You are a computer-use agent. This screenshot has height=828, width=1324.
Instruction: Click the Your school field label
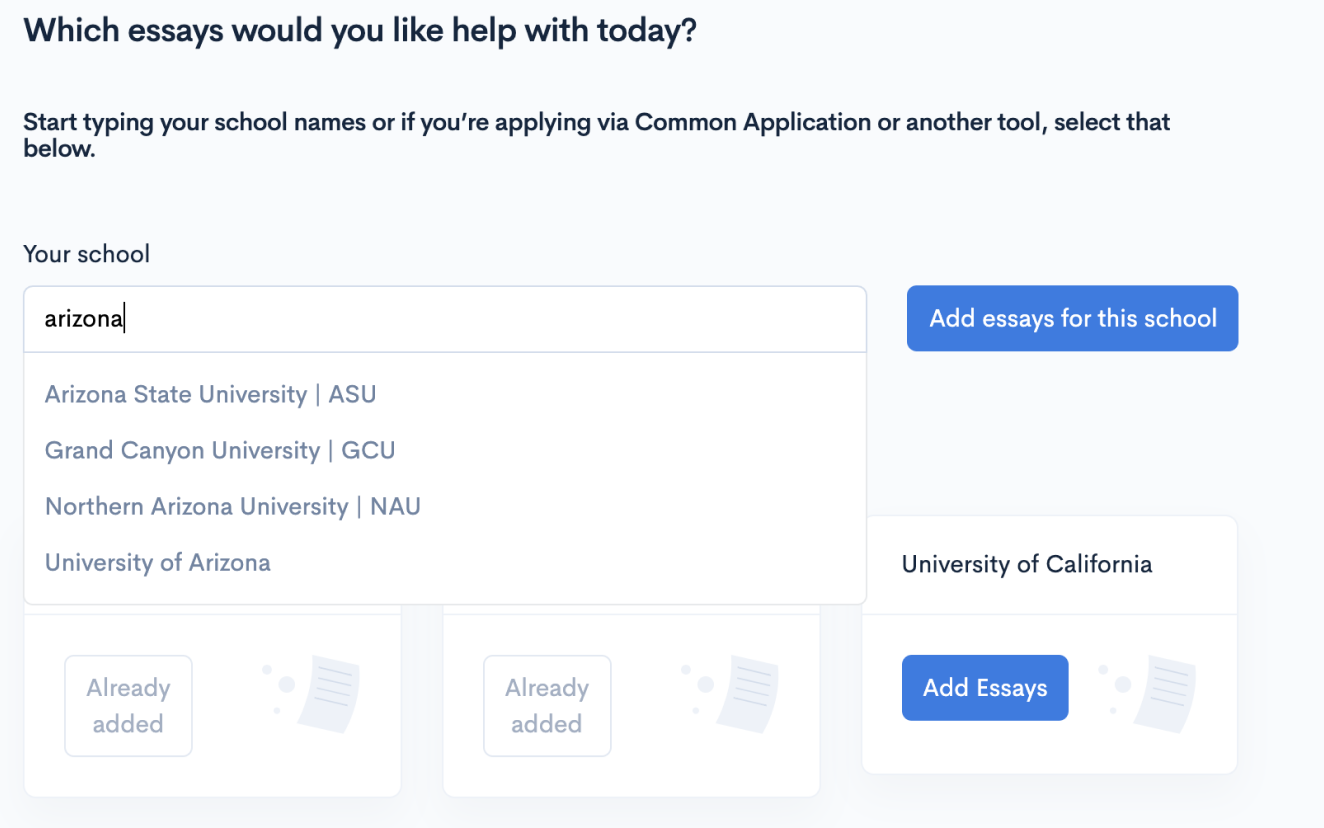click(x=86, y=254)
